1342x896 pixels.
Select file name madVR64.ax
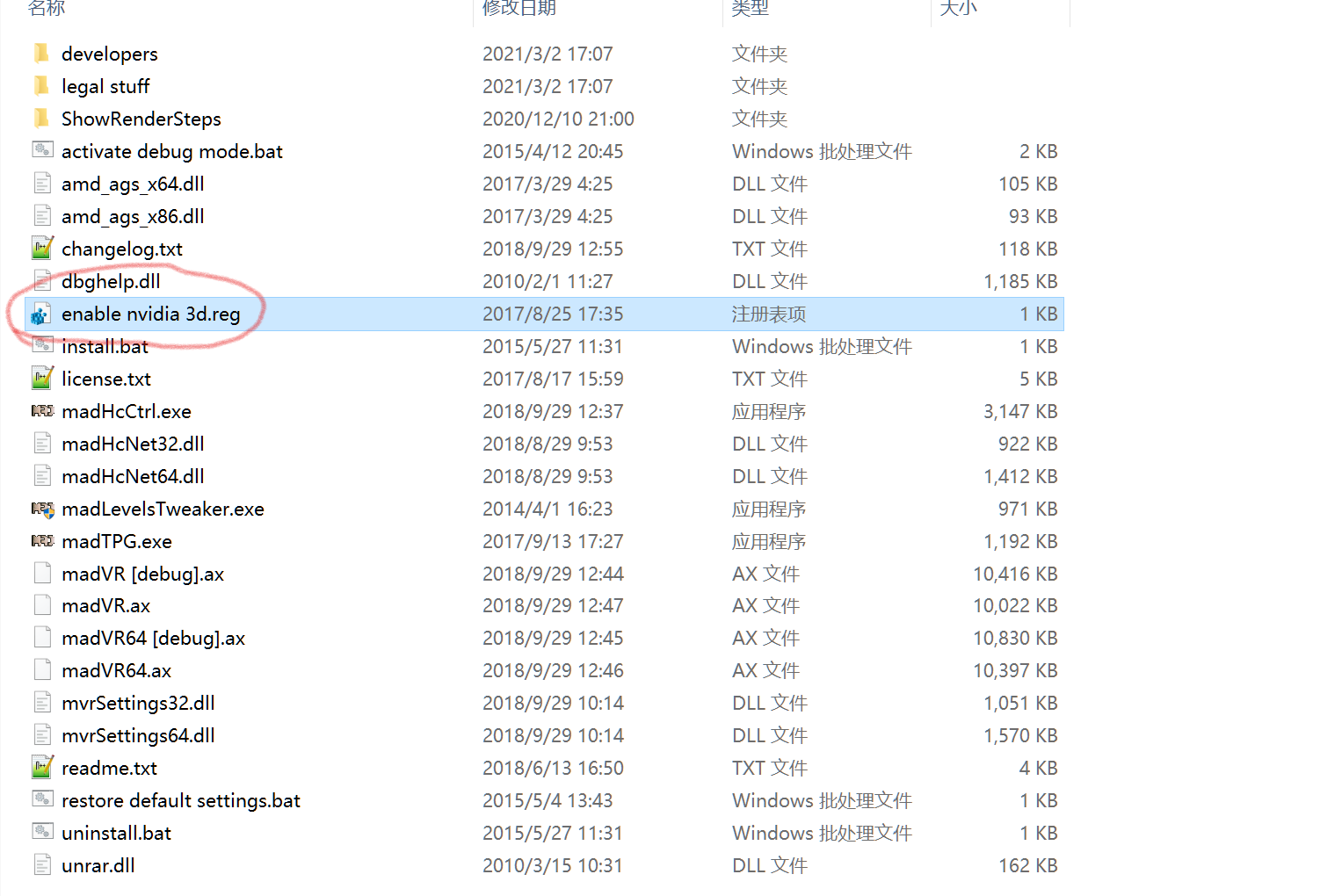pos(116,670)
